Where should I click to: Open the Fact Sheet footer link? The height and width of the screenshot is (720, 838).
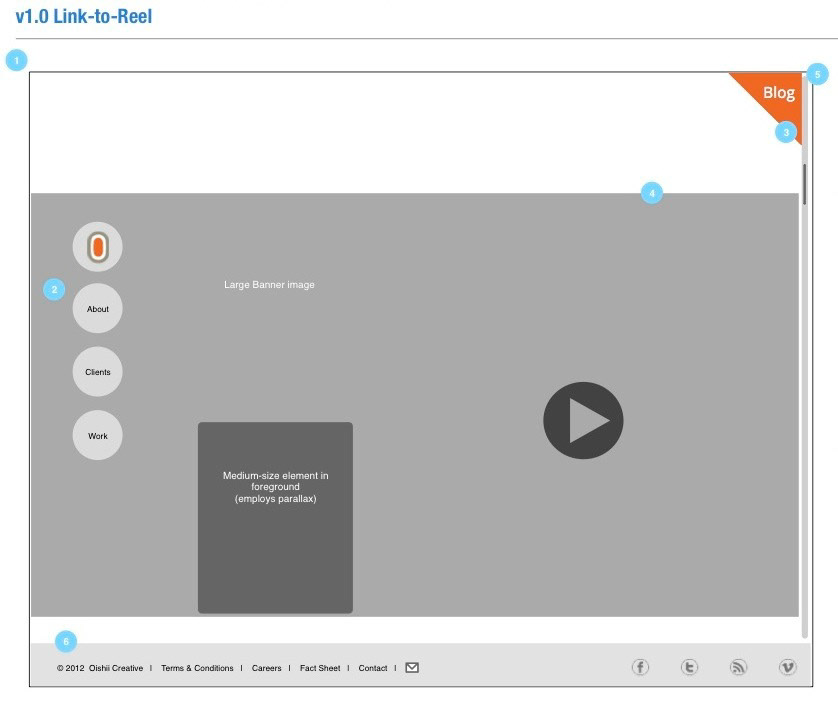click(320, 668)
